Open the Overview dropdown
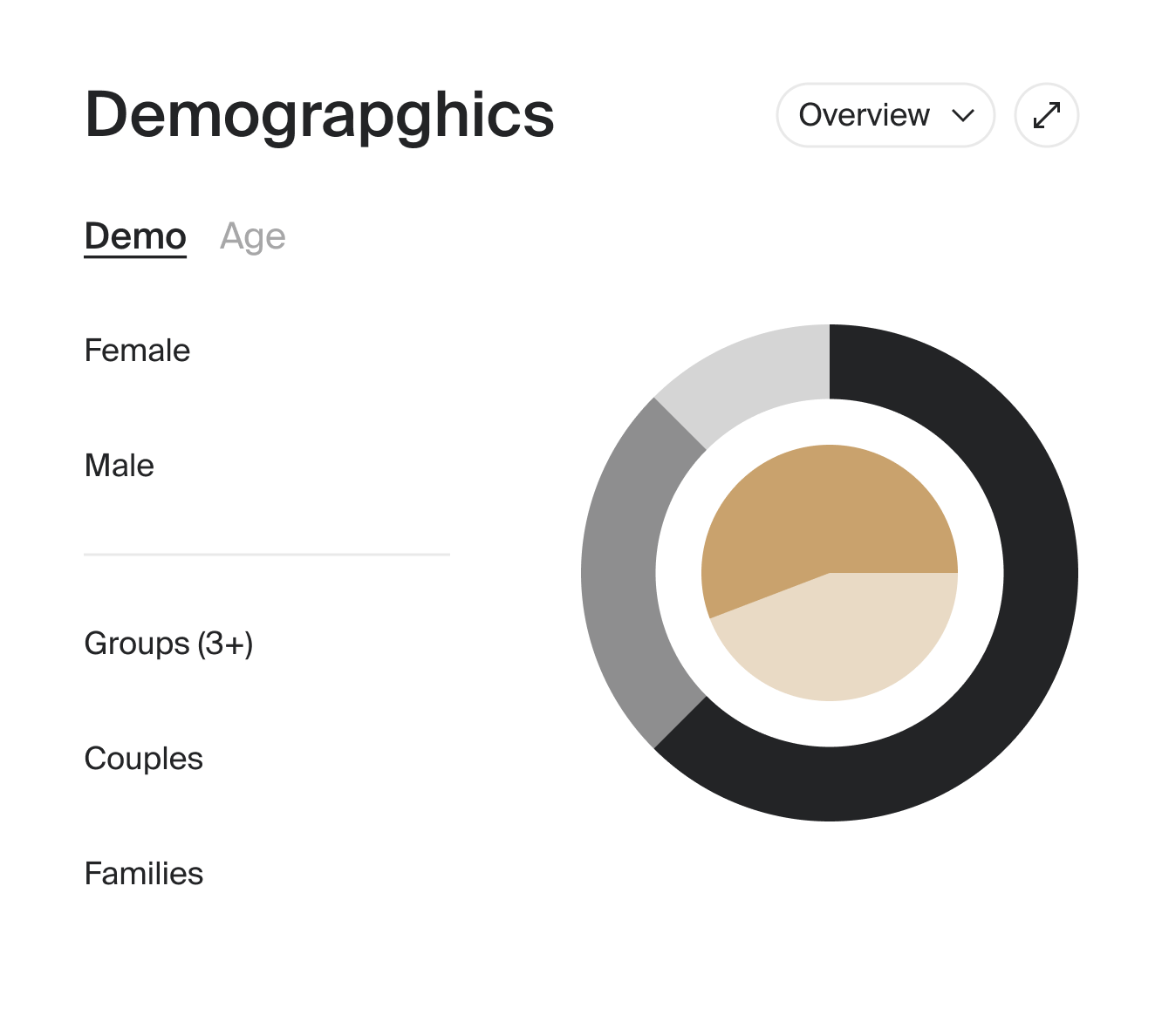The height and width of the screenshot is (1036, 1162). (885, 114)
